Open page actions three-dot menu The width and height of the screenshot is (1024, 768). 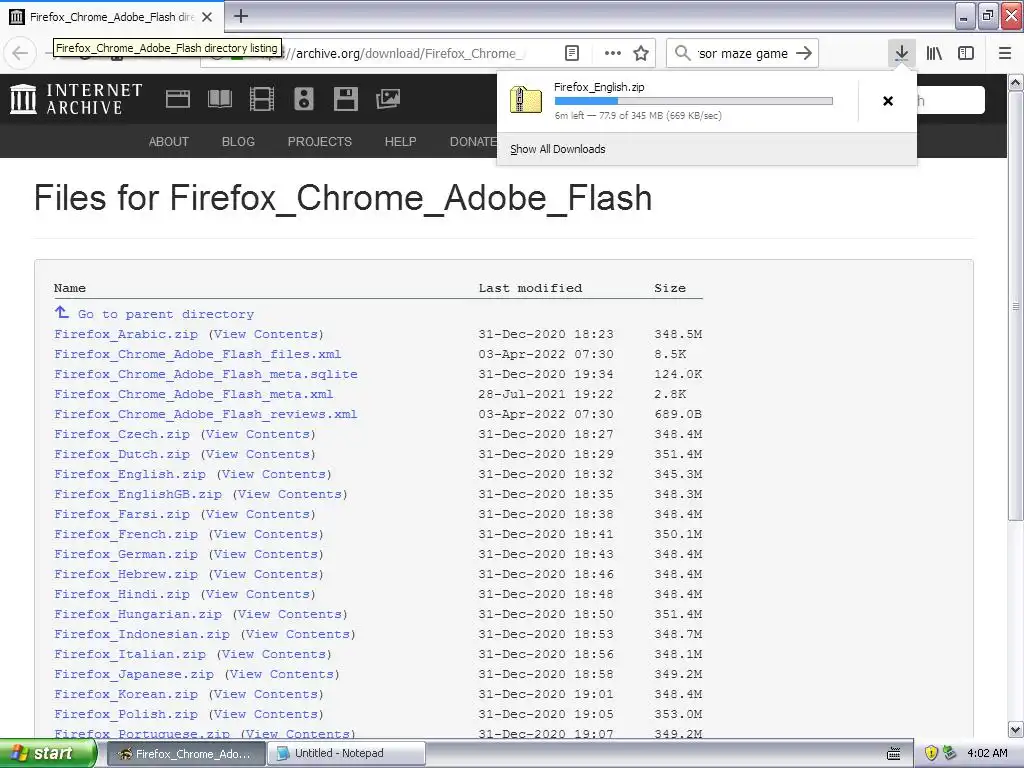click(x=613, y=53)
